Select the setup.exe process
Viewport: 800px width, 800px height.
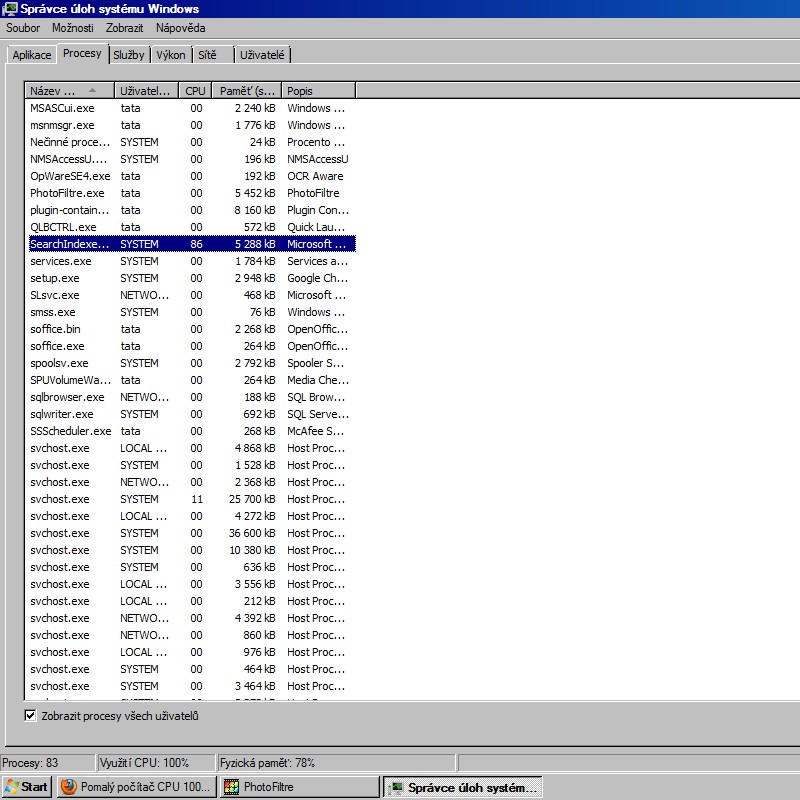coord(192,278)
